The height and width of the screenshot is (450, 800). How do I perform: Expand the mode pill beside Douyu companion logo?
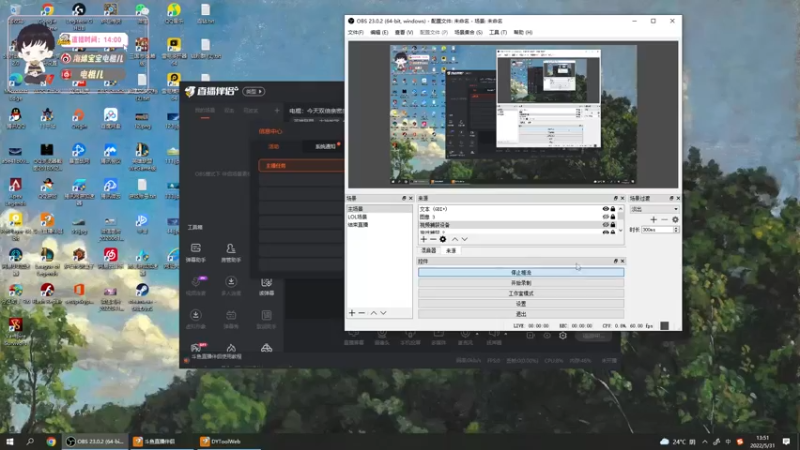click(254, 91)
